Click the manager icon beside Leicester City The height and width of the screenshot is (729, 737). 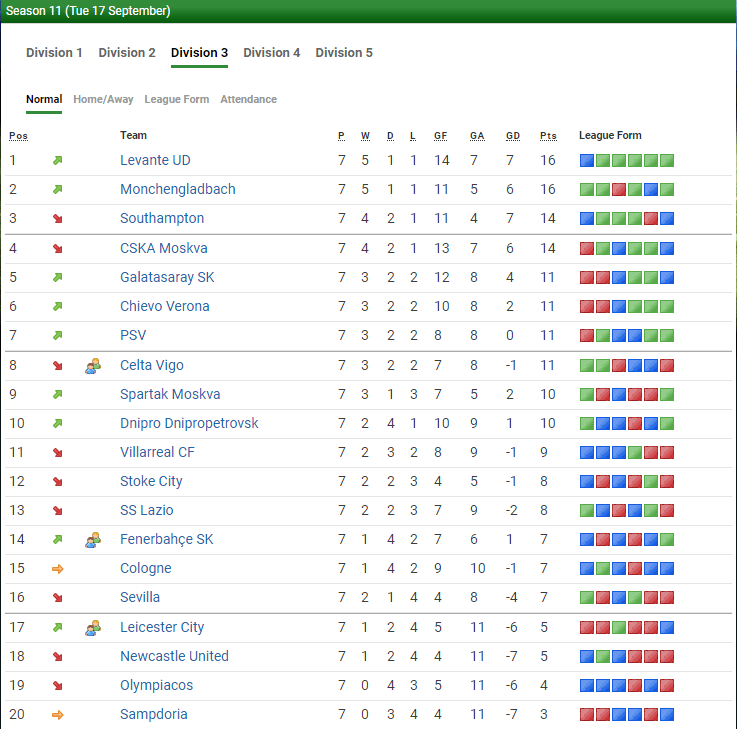(93, 628)
